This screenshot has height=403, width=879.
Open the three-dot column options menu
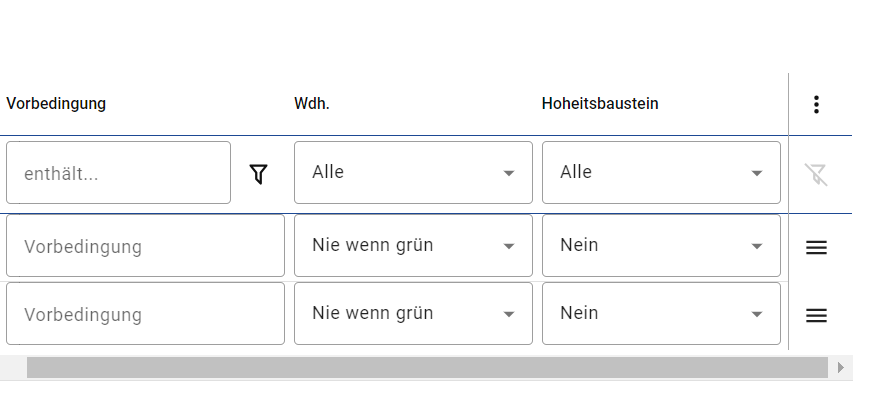816,104
